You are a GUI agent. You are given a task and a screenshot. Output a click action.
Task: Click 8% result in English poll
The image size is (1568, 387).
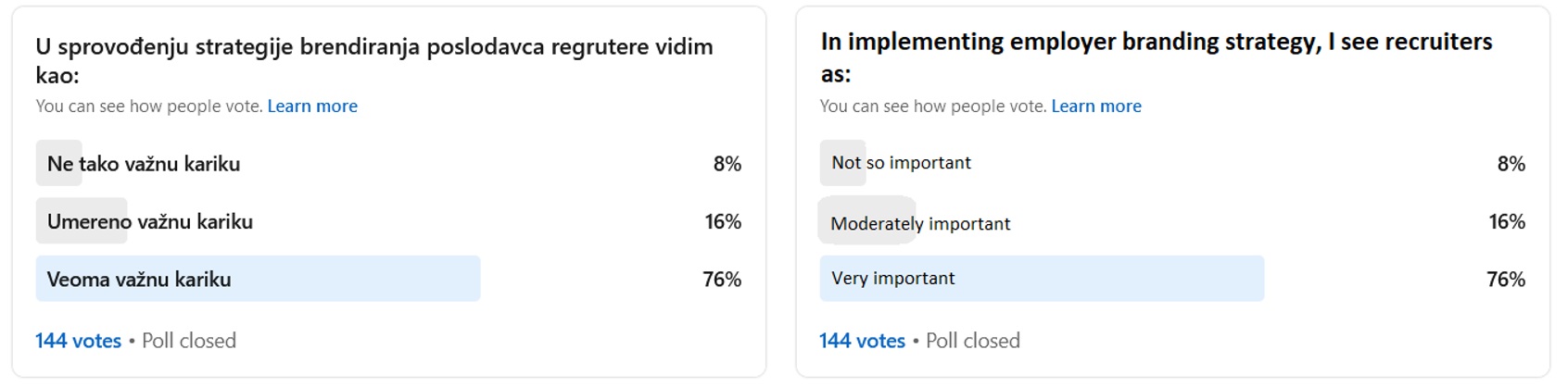coord(1511,164)
